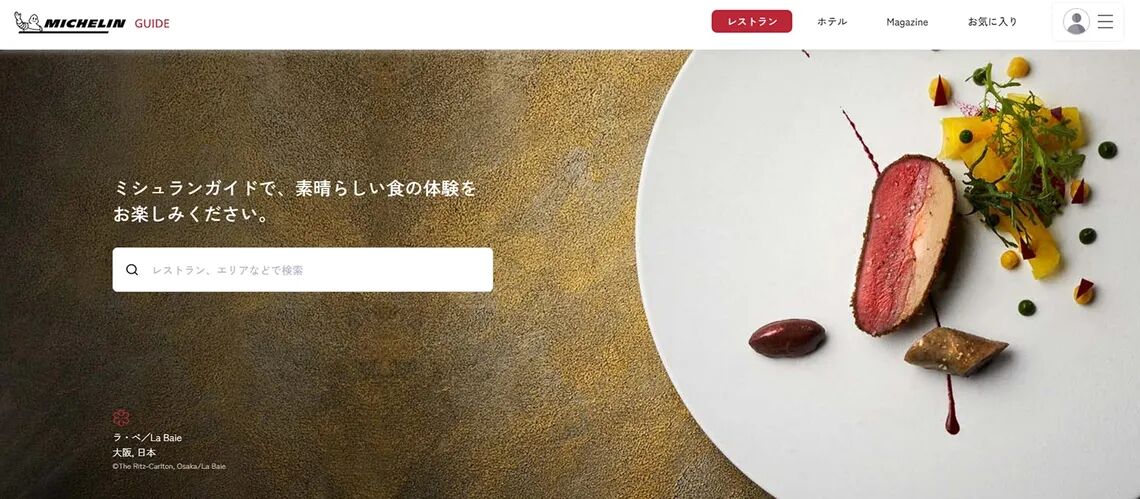
Task: Open the user account avatar icon
Action: click(x=1076, y=22)
